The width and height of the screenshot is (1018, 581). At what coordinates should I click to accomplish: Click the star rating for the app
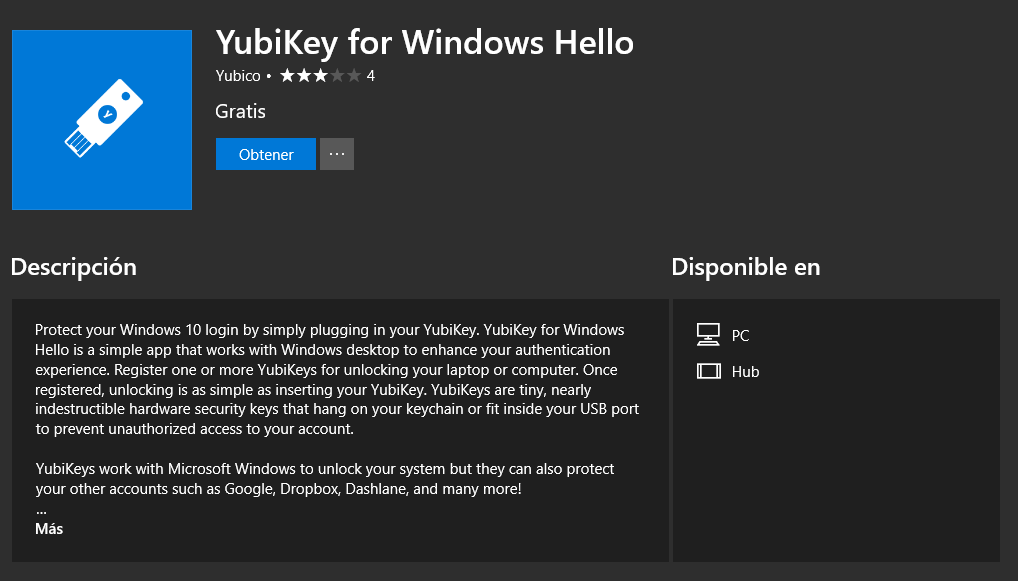click(x=320, y=76)
